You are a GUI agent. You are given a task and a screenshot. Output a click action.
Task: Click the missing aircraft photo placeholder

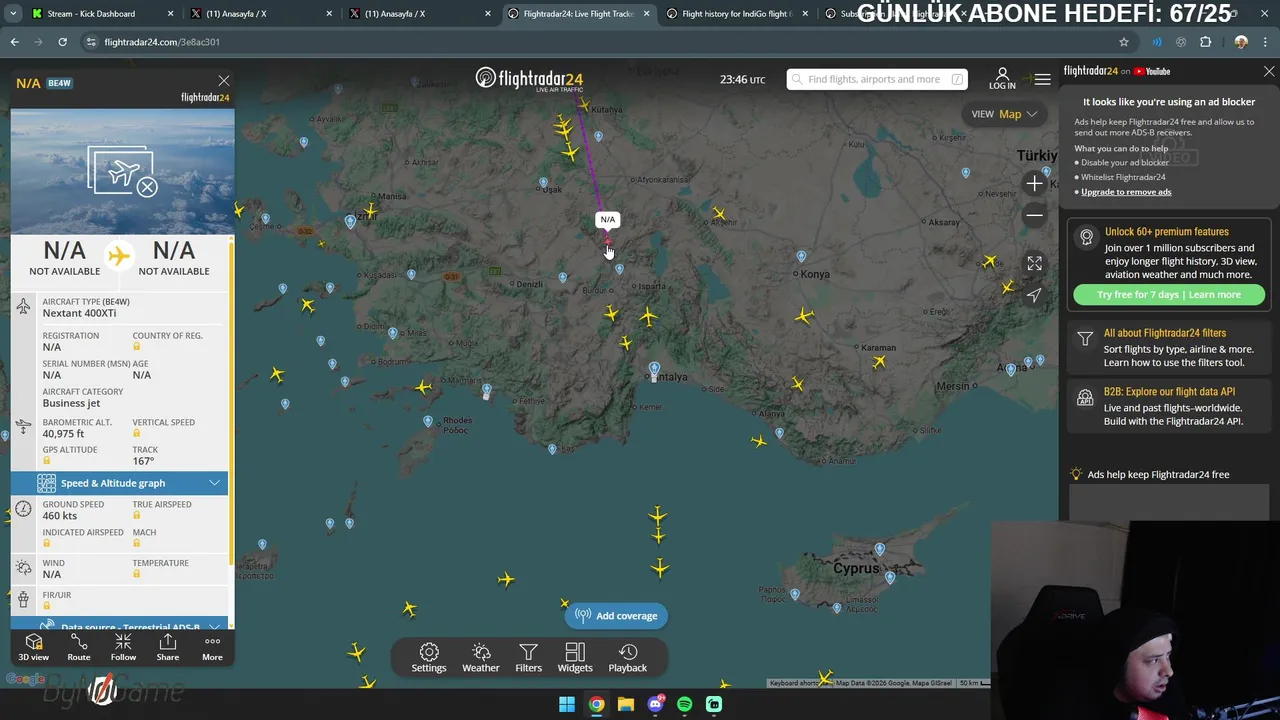coord(123,171)
